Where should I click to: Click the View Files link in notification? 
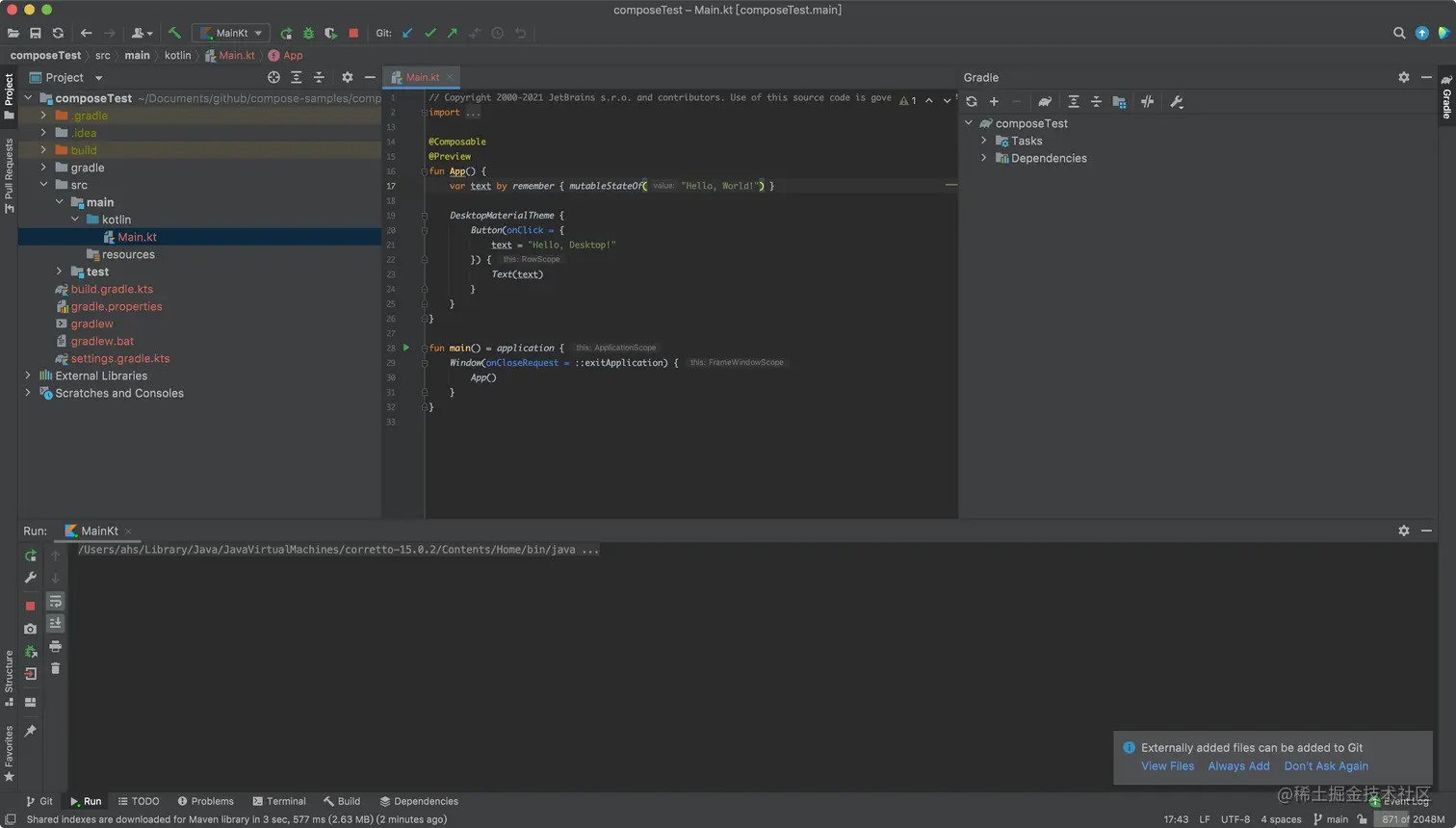[x=1167, y=766]
